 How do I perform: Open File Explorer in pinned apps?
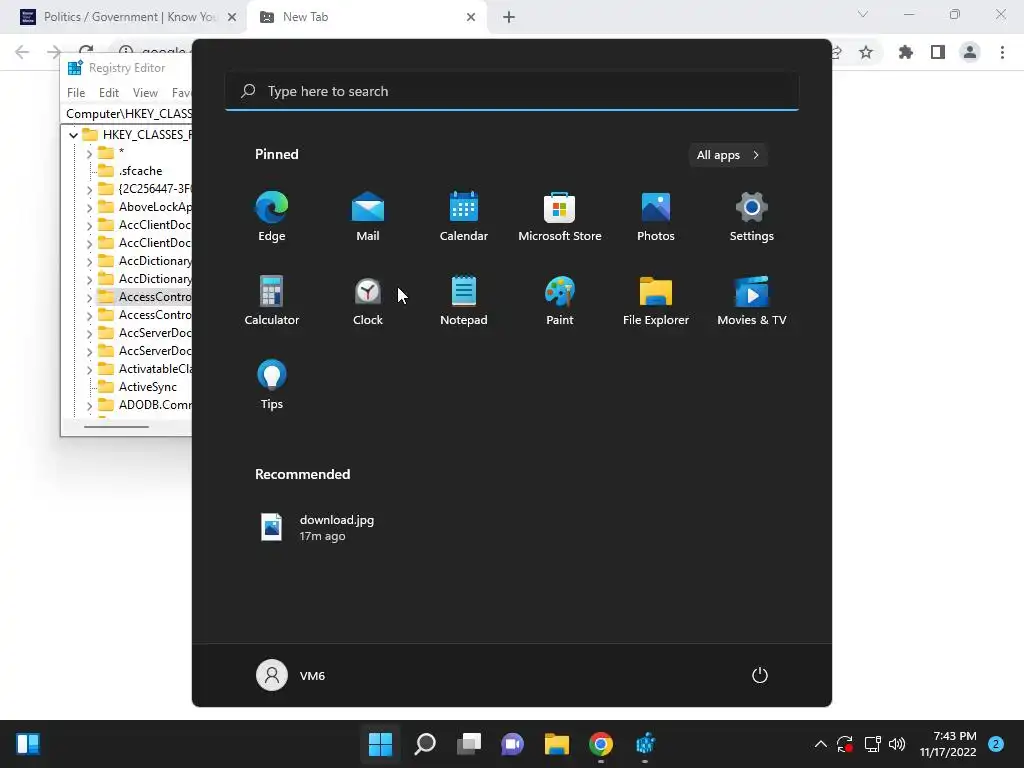(x=656, y=300)
